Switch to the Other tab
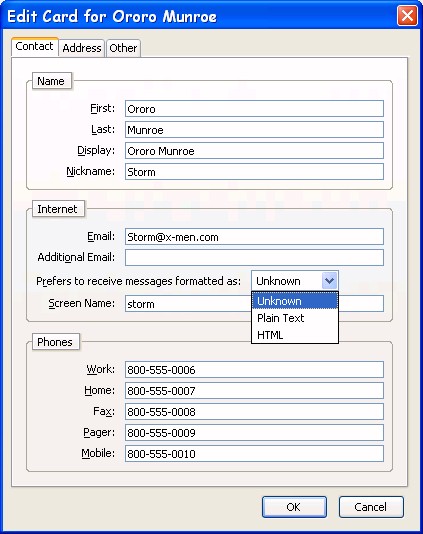The image size is (423, 534). coord(123,48)
